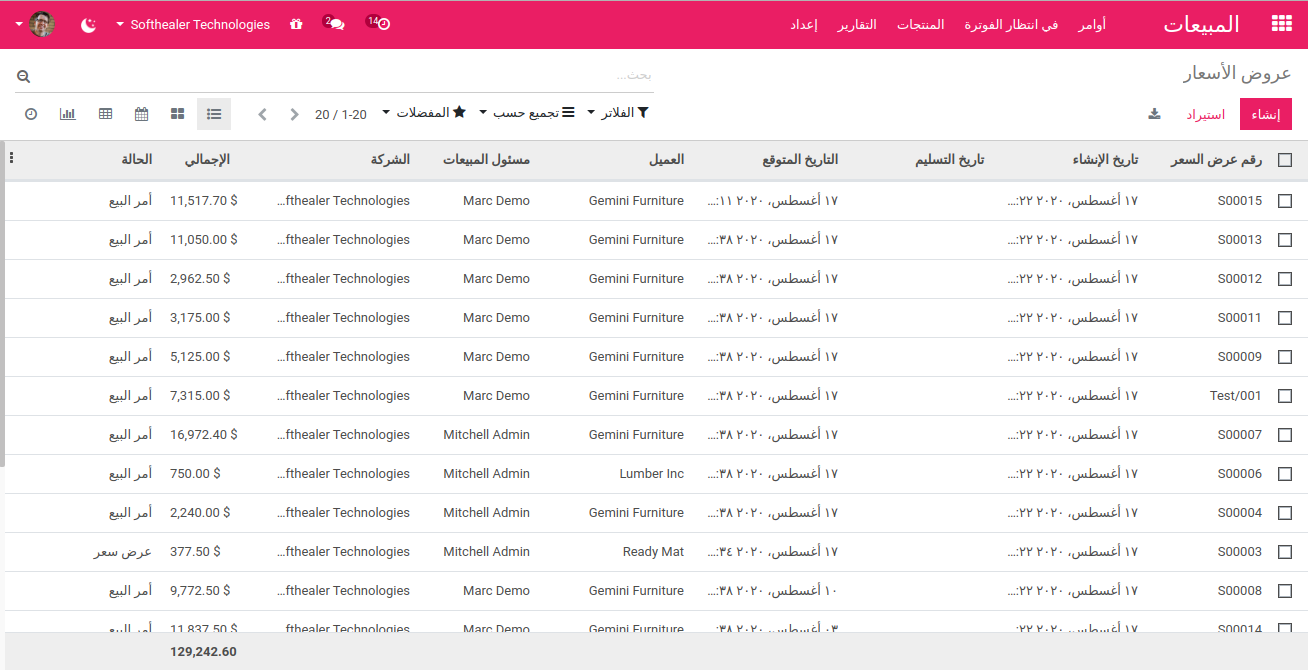Viewport: 1308px width, 670px height.
Task: Click the عرض سعر status cell
Action: (x=123, y=552)
